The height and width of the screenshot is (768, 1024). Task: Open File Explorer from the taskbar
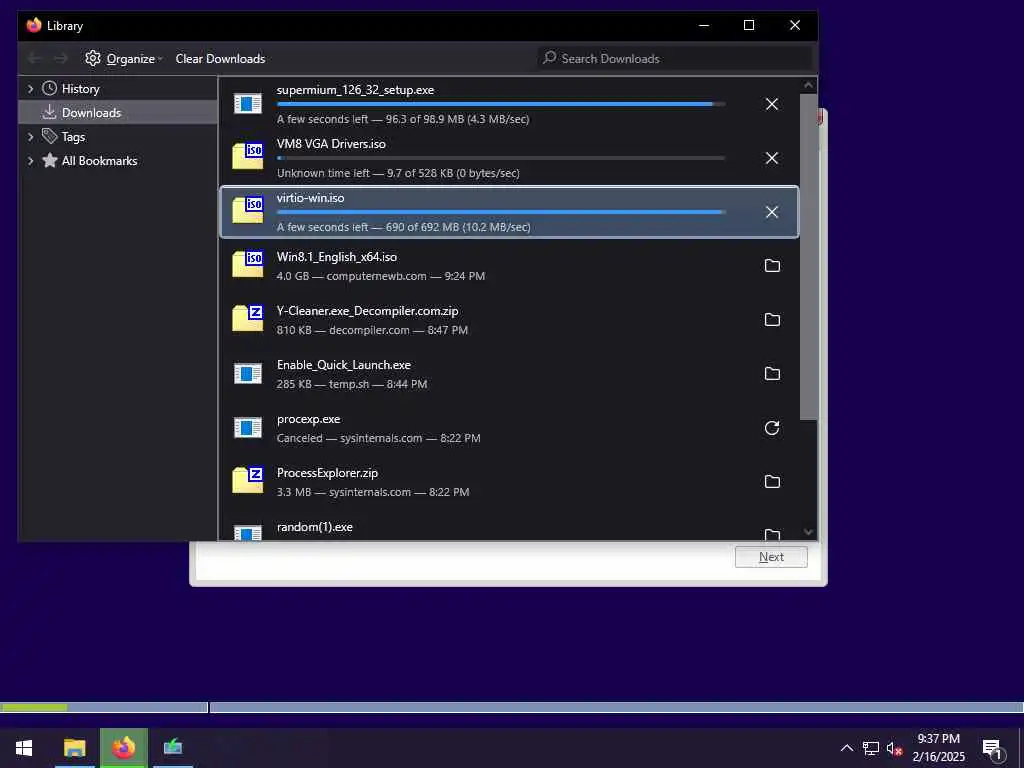click(74, 748)
